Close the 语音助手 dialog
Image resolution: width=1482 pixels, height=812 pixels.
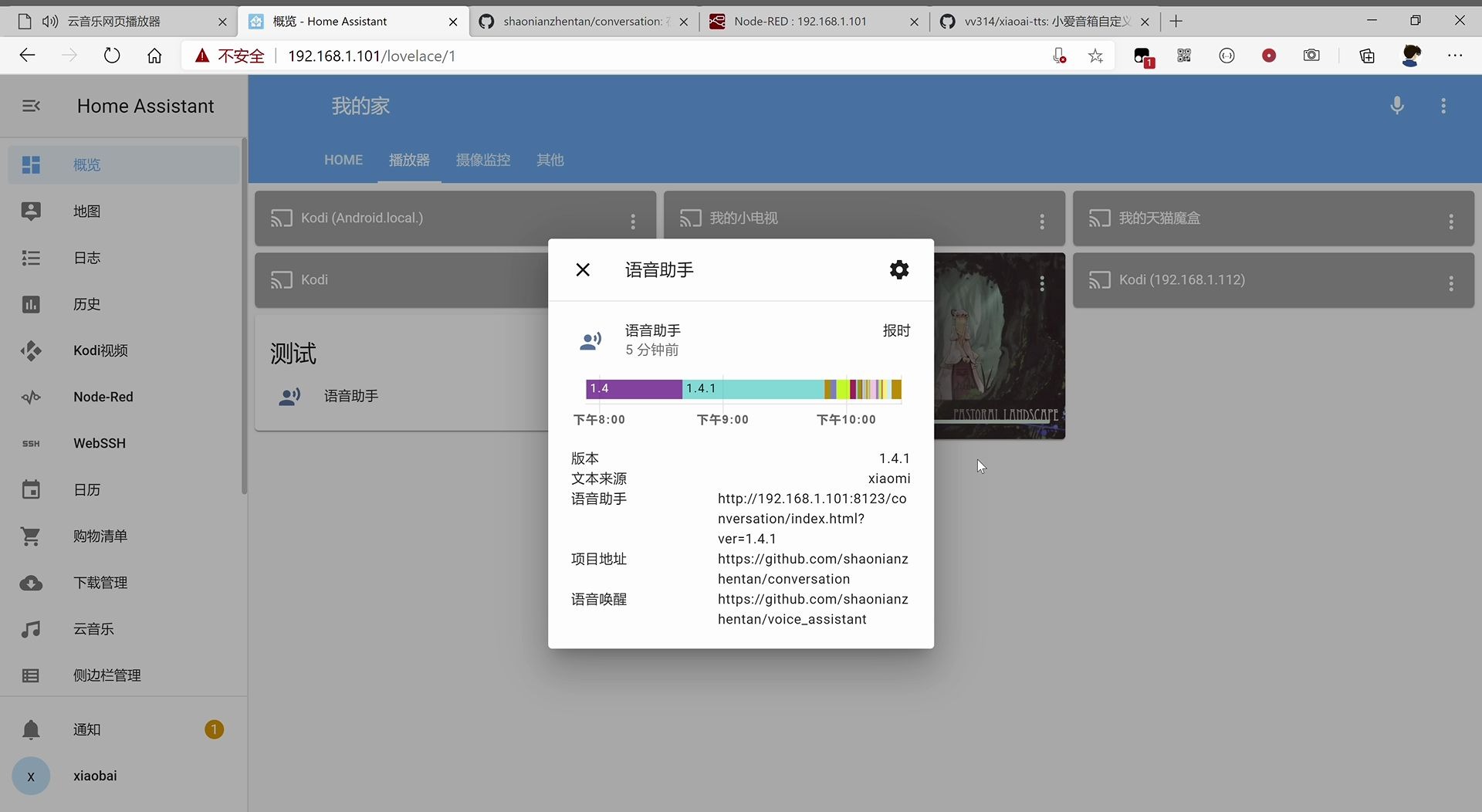tap(583, 269)
